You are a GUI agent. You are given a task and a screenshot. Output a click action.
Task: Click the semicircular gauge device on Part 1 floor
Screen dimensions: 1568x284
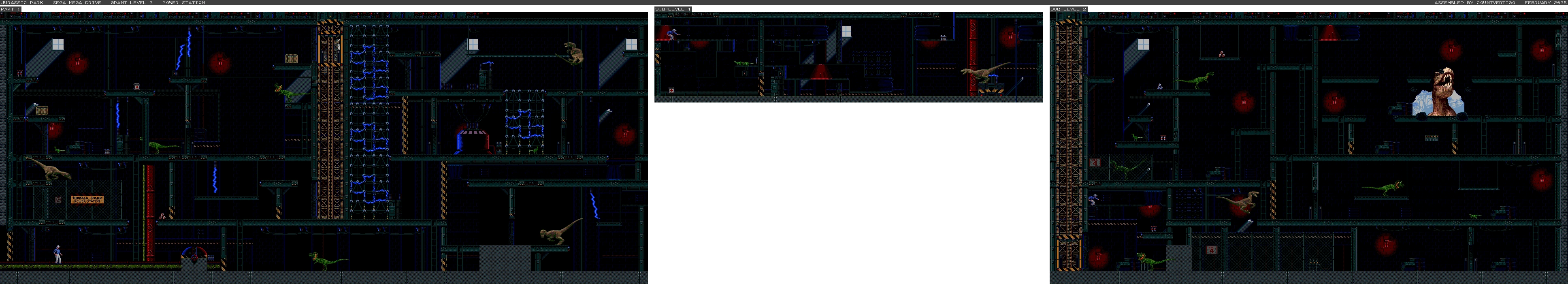pyautogui.click(x=195, y=255)
